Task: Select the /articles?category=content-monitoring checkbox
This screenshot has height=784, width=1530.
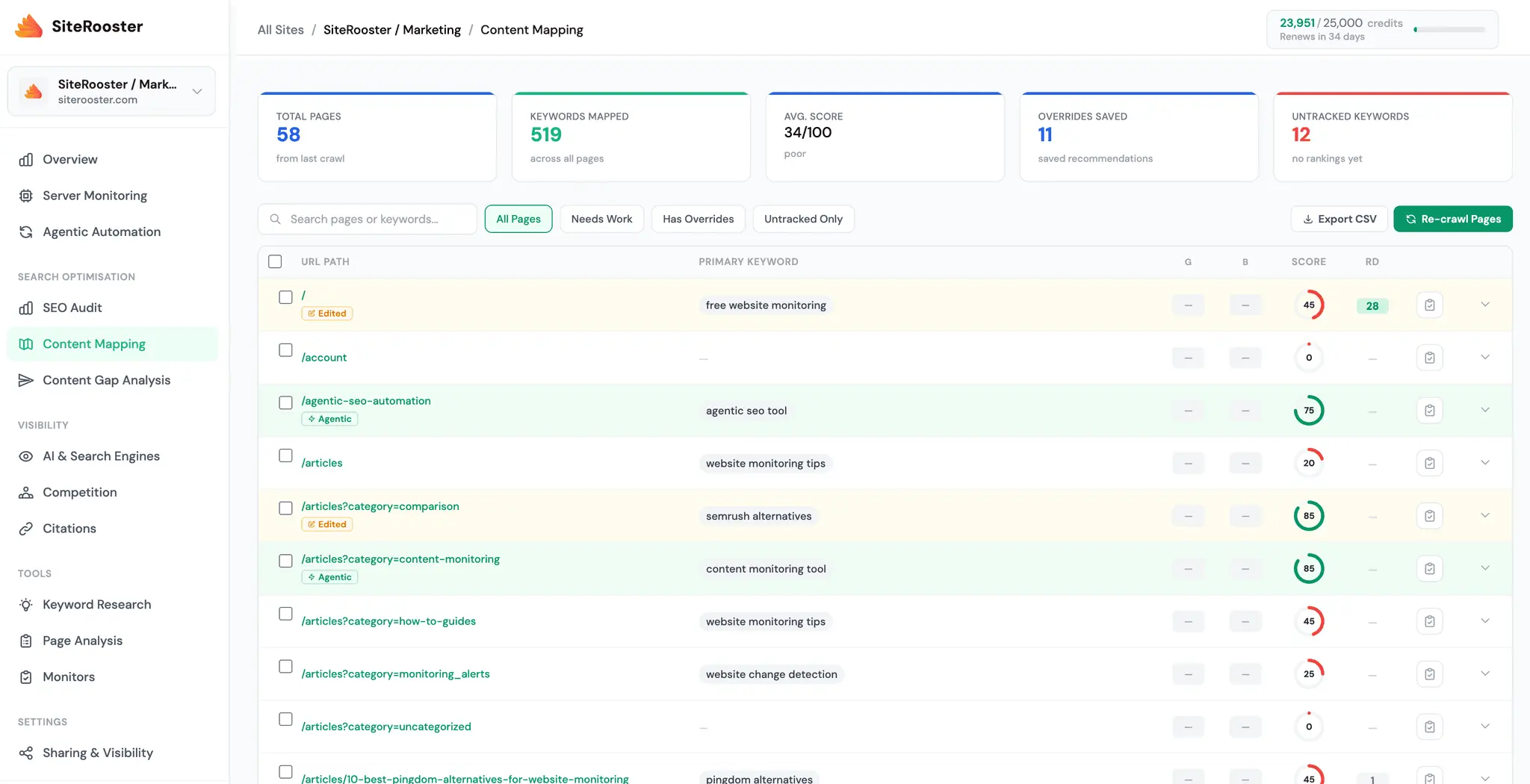Action: 285,561
